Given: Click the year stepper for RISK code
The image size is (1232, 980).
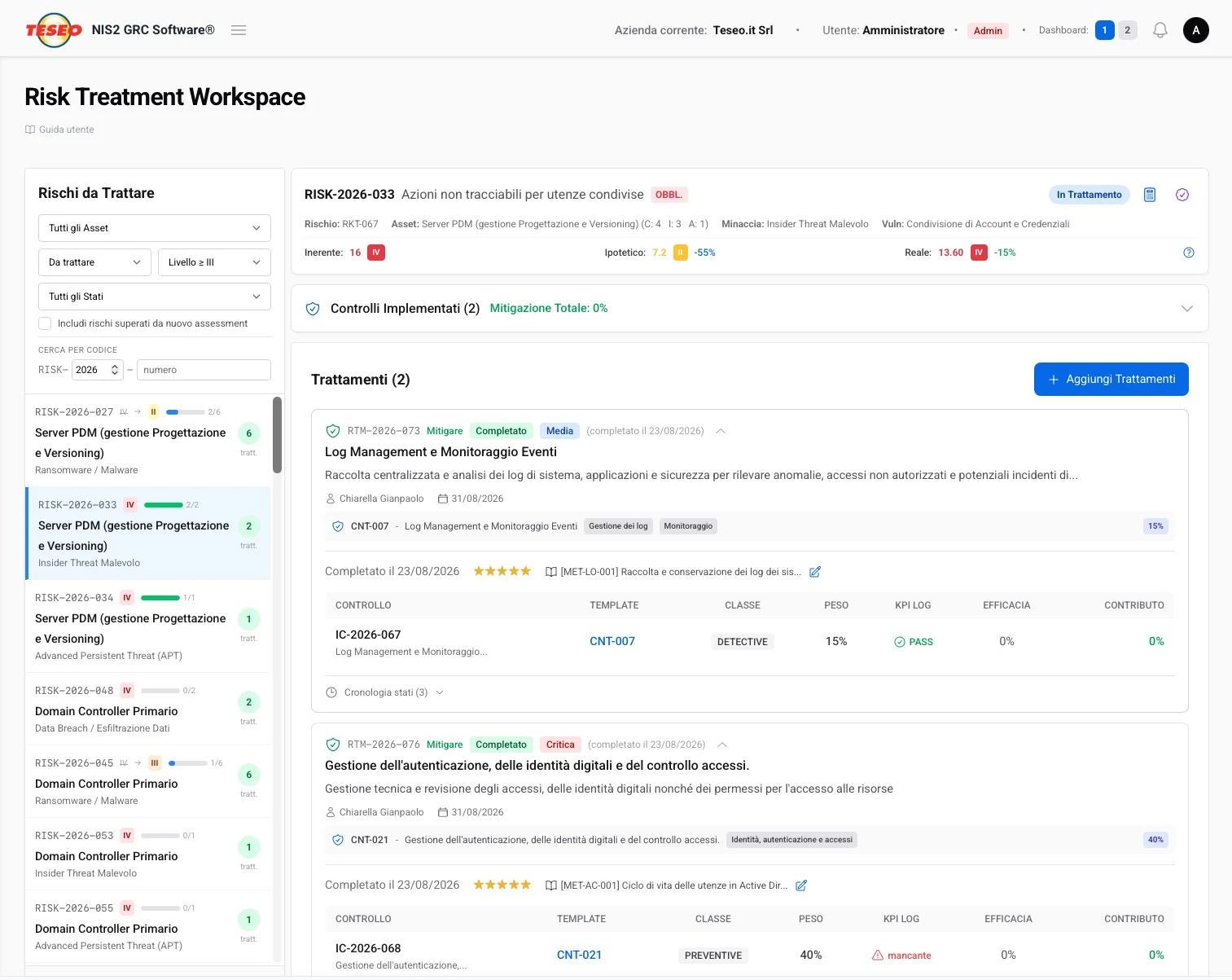Looking at the screenshot, I should click(x=115, y=370).
